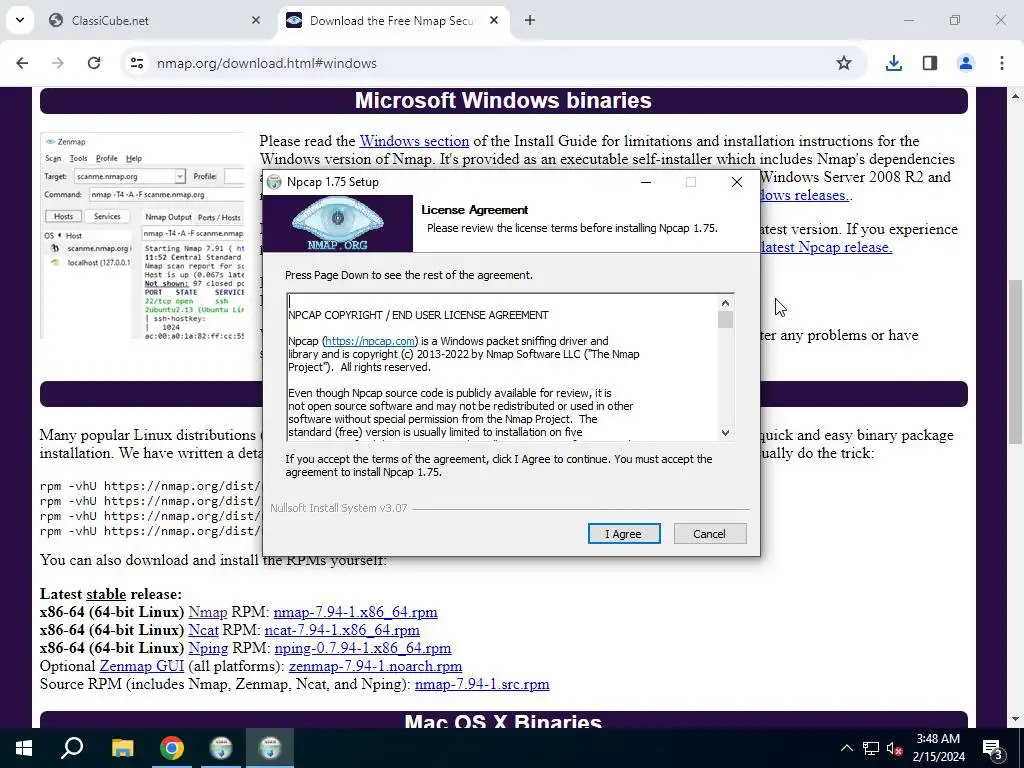
Task: Minimize the Npcap 1.75 Setup dialog
Action: tap(646, 182)
